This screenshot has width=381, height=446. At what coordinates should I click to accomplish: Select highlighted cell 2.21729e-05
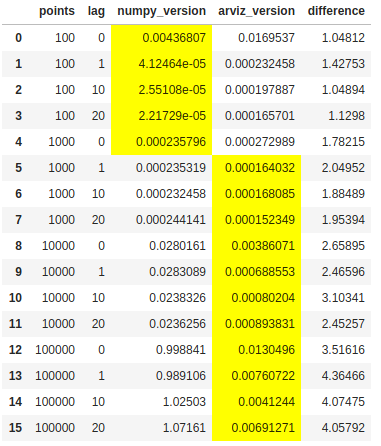click(x=161, y=116)
